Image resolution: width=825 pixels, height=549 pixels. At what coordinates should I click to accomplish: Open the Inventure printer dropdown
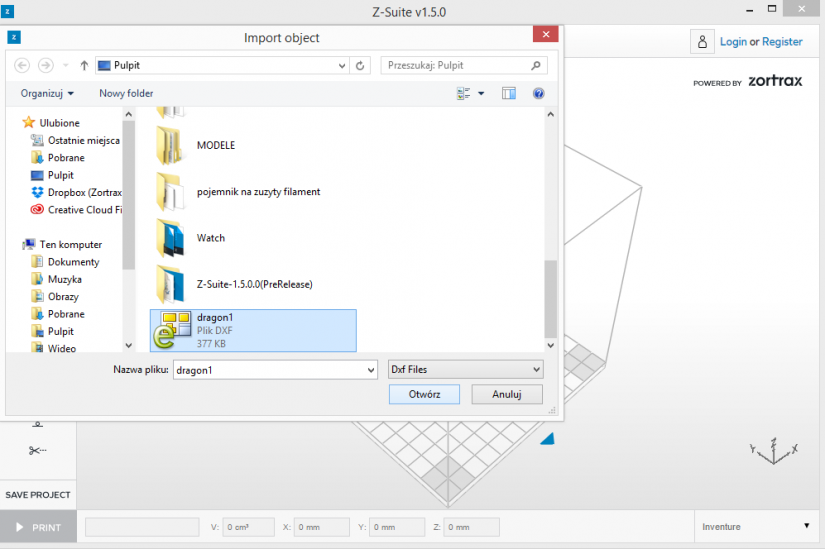click(x=756, y=526)
